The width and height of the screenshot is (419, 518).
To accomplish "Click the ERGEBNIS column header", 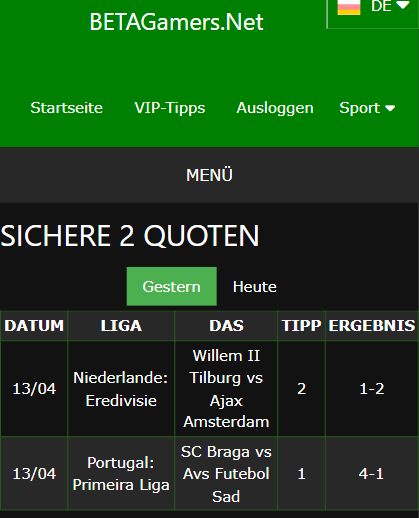I will (x=372, y=326).
